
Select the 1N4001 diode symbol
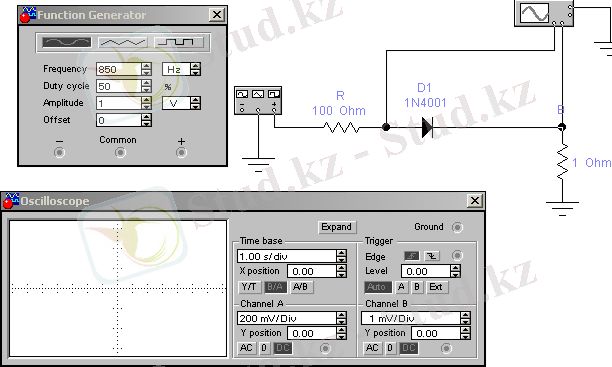point(427,127)
